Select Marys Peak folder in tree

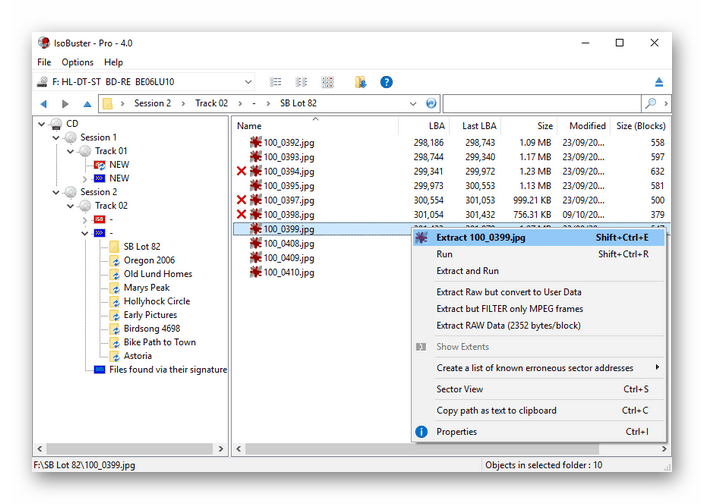click(146, 288)
